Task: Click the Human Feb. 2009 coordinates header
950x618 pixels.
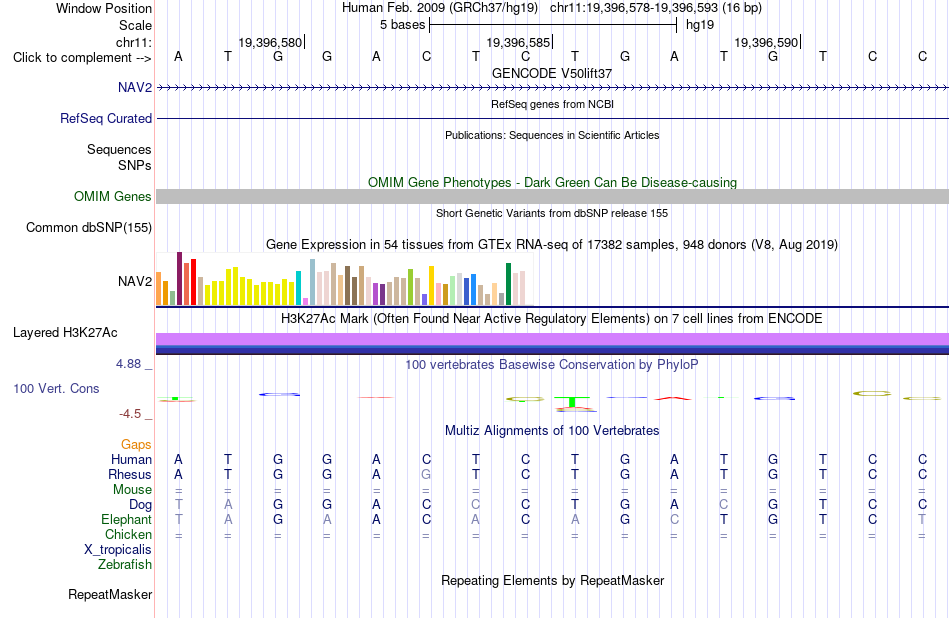Action: pyautogui.click(x=552, y=8)
